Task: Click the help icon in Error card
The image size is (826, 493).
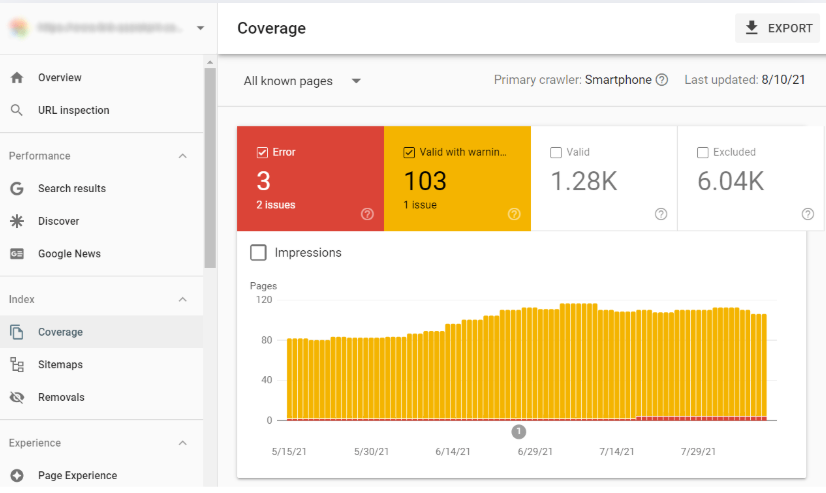Action: click(367, 214)
